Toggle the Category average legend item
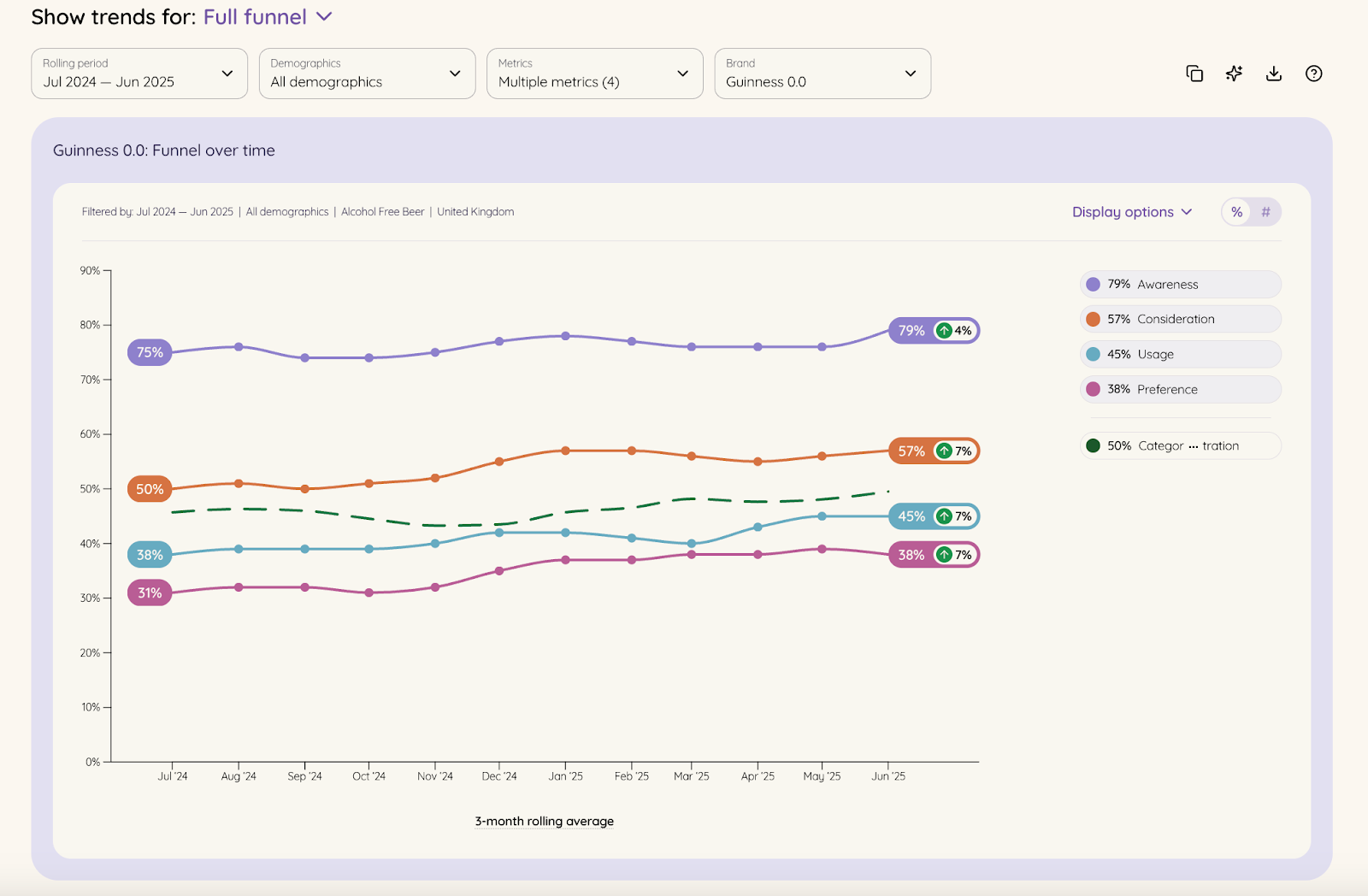The width and height of the screenshot is (1368, 896). coord(1181,445)
